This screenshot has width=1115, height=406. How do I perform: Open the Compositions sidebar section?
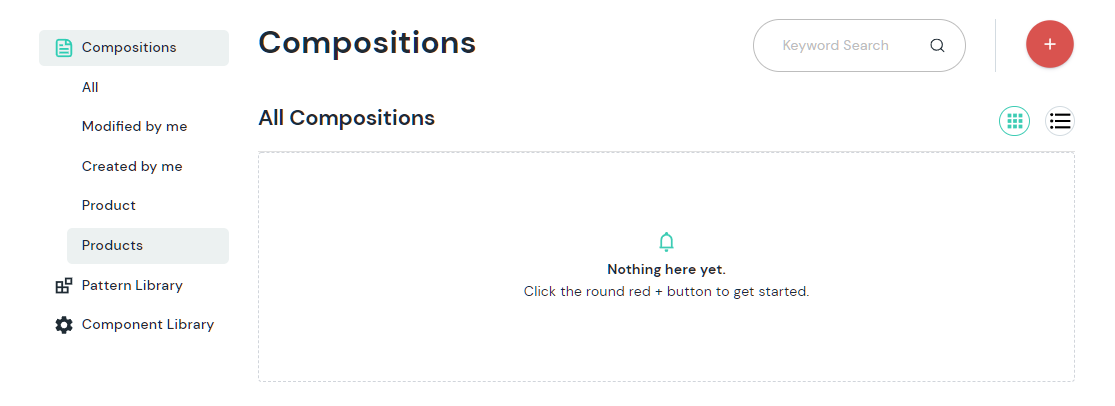click(129, 47)
